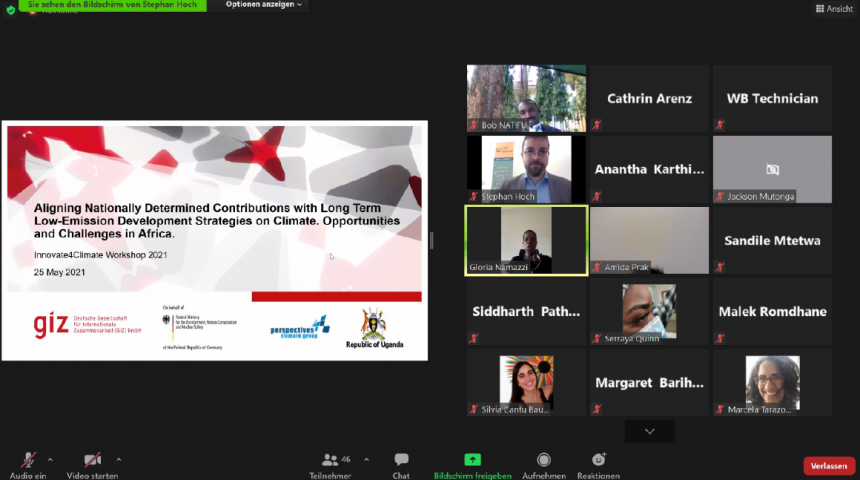The image size is (860, 480).
Task: Open the Teilnehmer participants list
Action: [x=330, y=464]
